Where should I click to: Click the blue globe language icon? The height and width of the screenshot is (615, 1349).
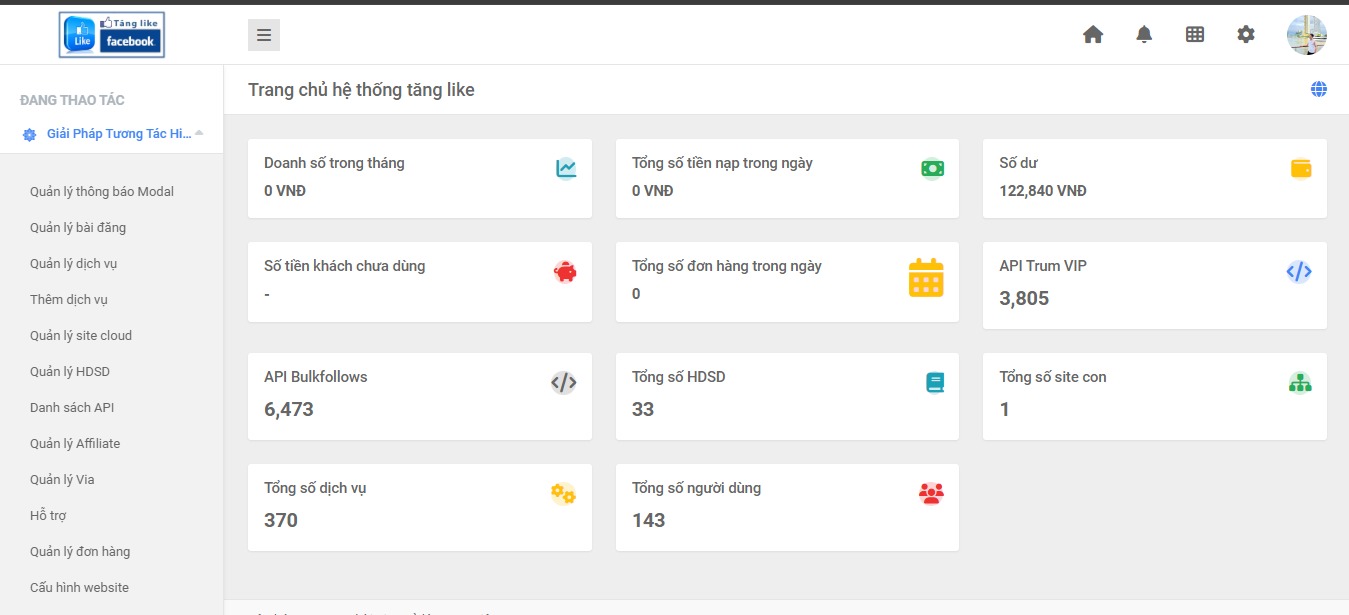[1319, 90]
